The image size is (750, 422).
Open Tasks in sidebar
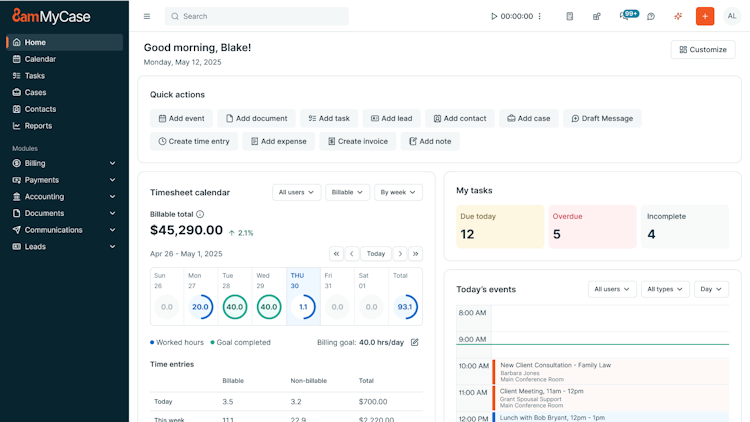tap(65, 76)
